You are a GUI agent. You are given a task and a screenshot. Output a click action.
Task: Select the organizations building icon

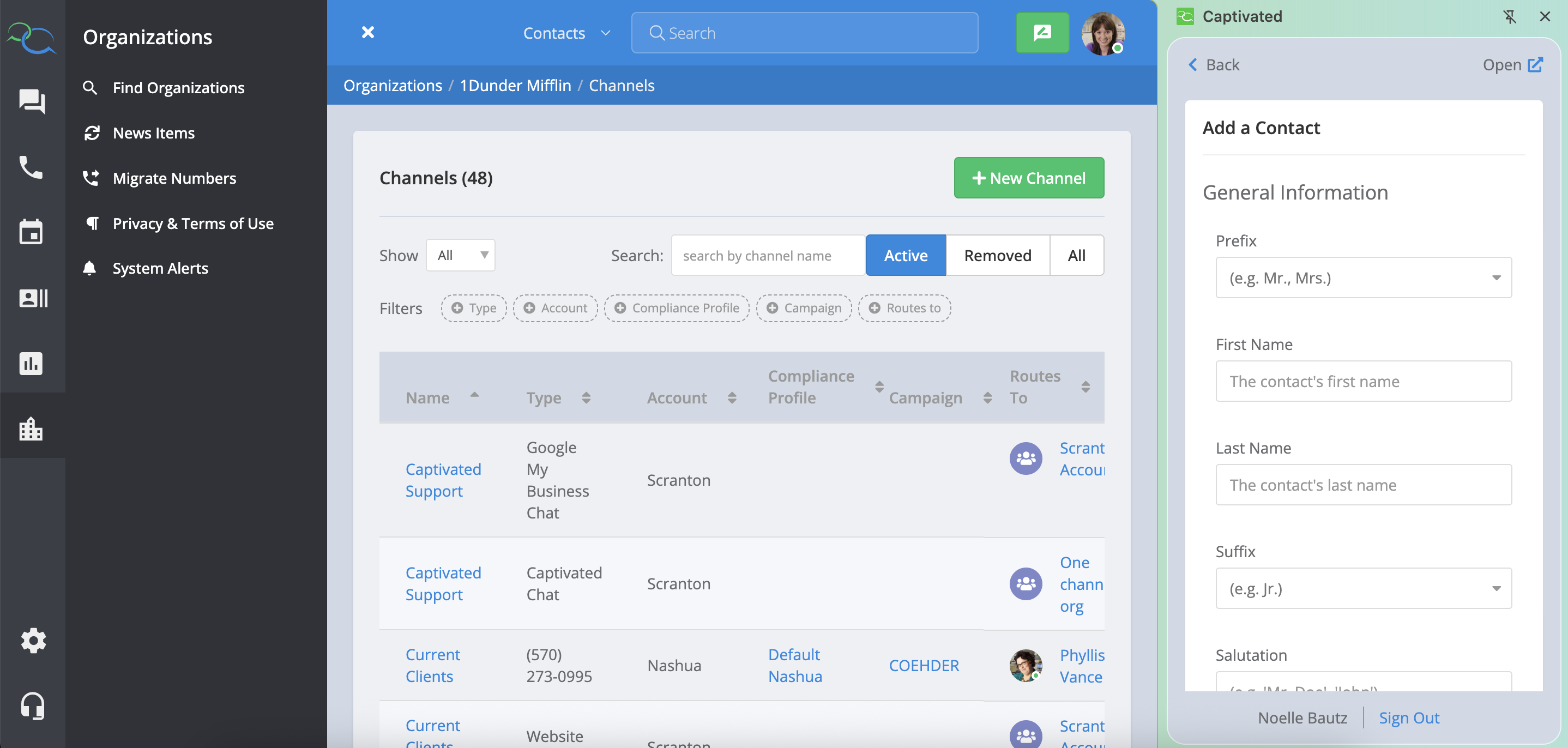(31, 429)
